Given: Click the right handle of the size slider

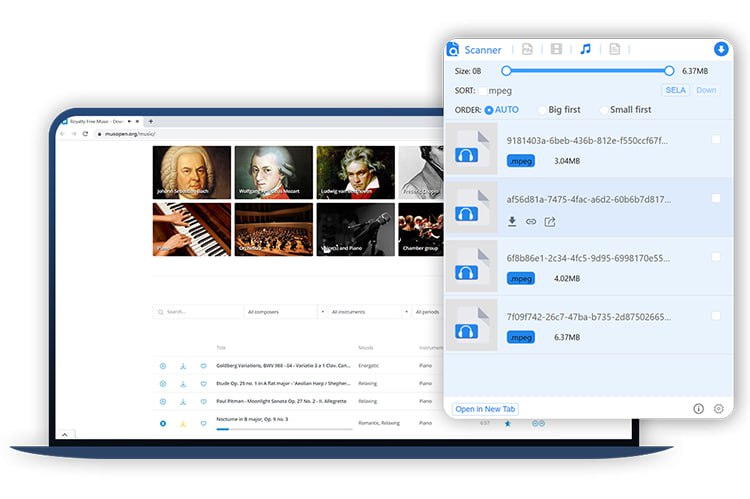Looking at the screenshot, I should (x=669, y=70).
